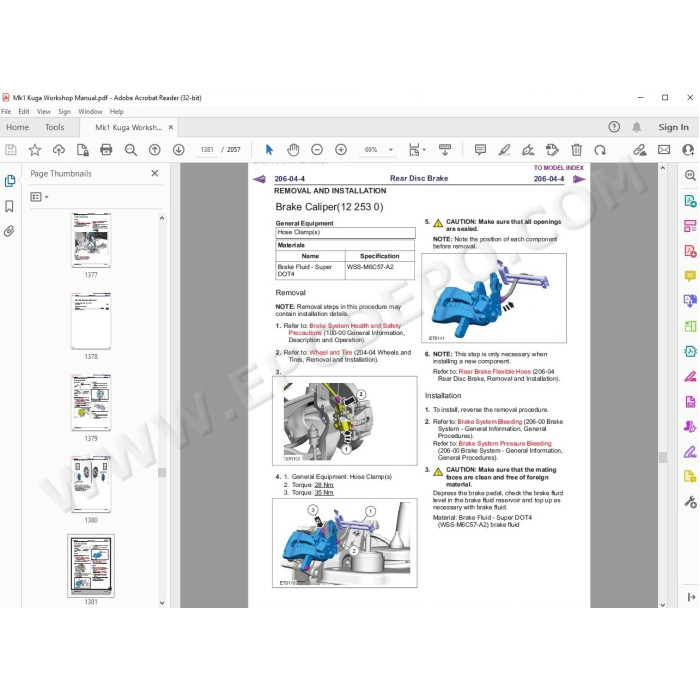Viewport: 700px width, 700px height.
Task: Open Comment tool in right pane
Action: [x=690, y=276]
